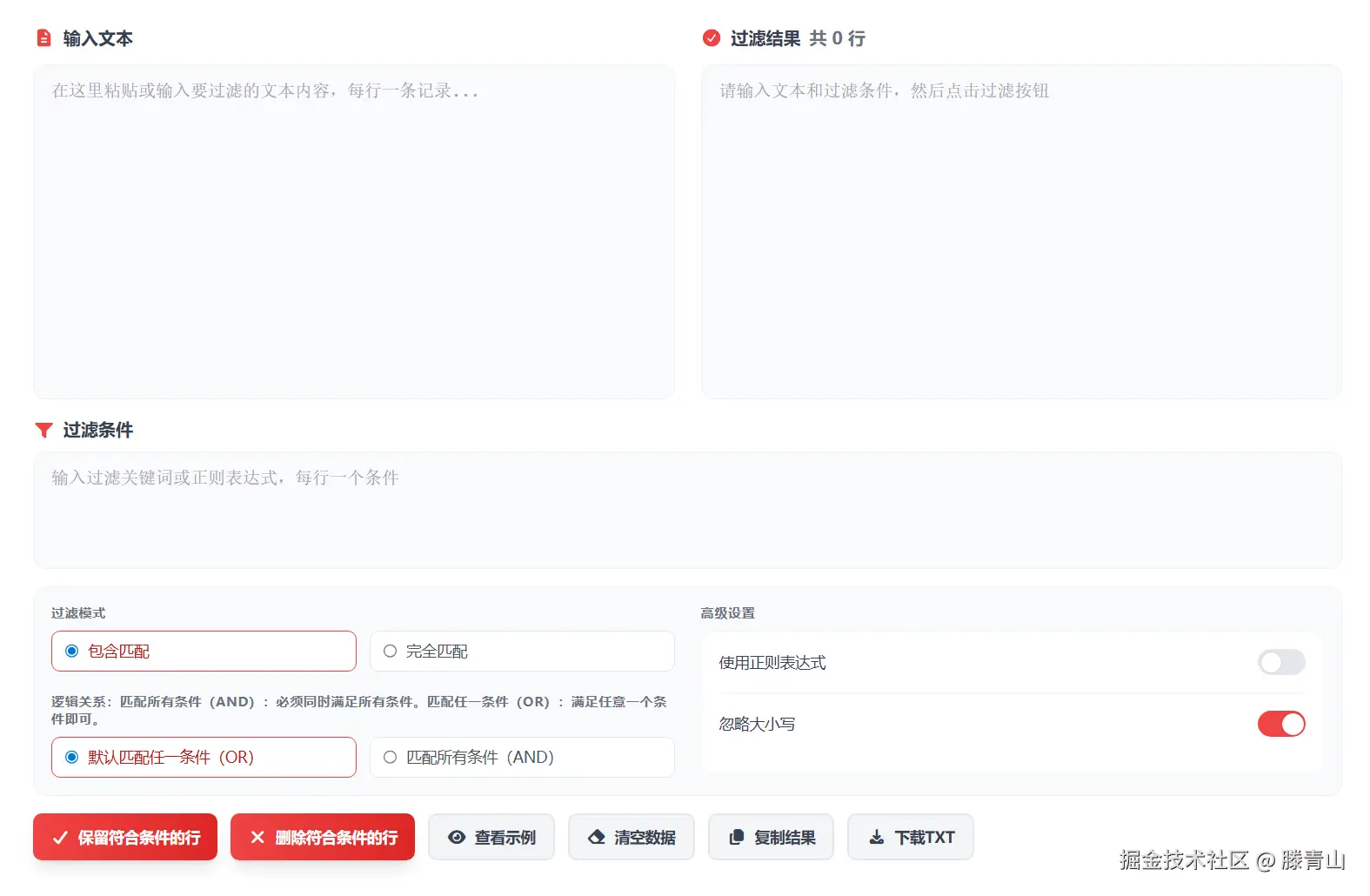Click the 忽略大小写 label text

coord(757,724)
